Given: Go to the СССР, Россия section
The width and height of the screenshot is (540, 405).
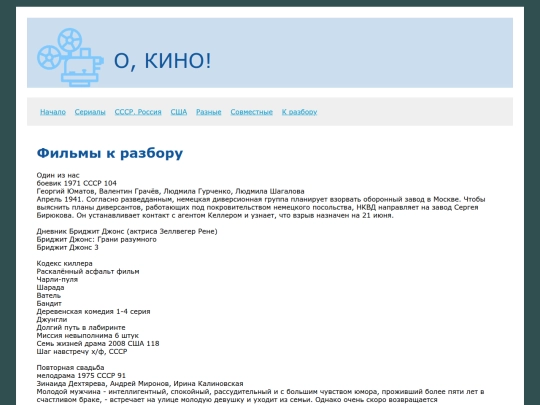Looking at the screenshot, I should (x=138, y=112).
